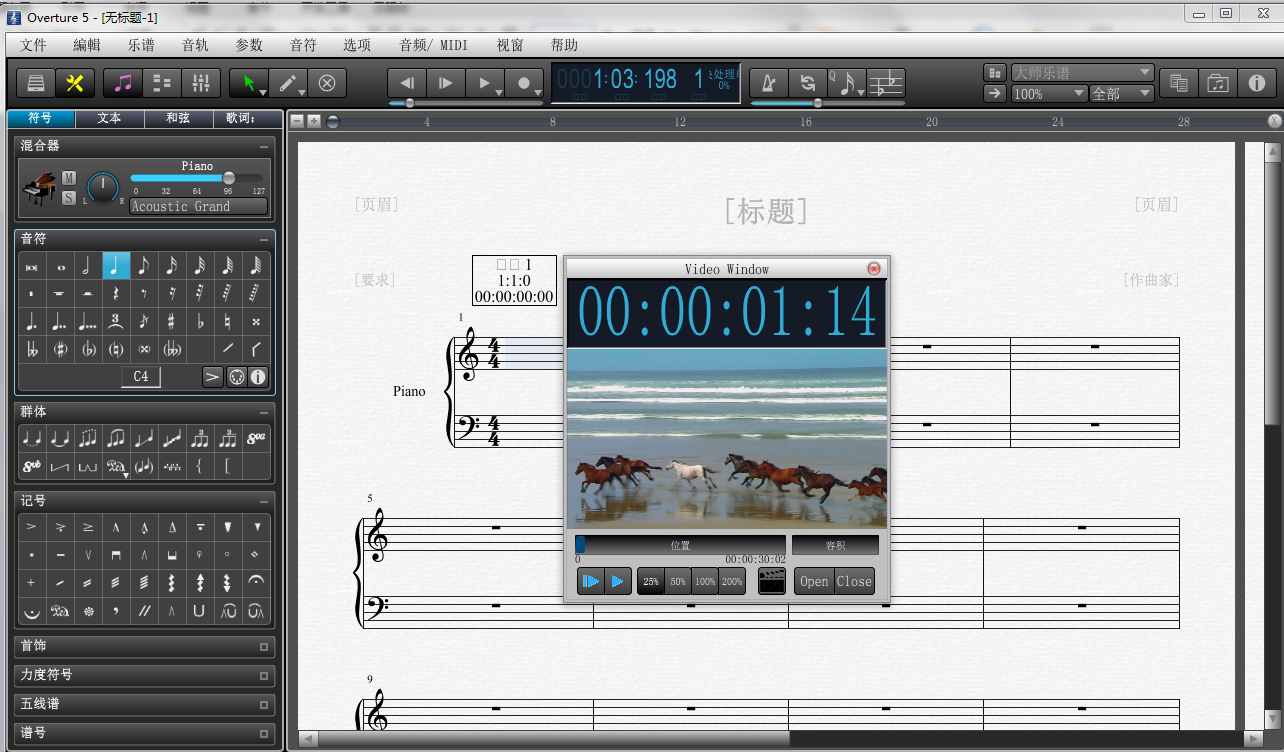1284x752 pixels.
Task: Click the record button in the transport
Action: tap(524, 83)
